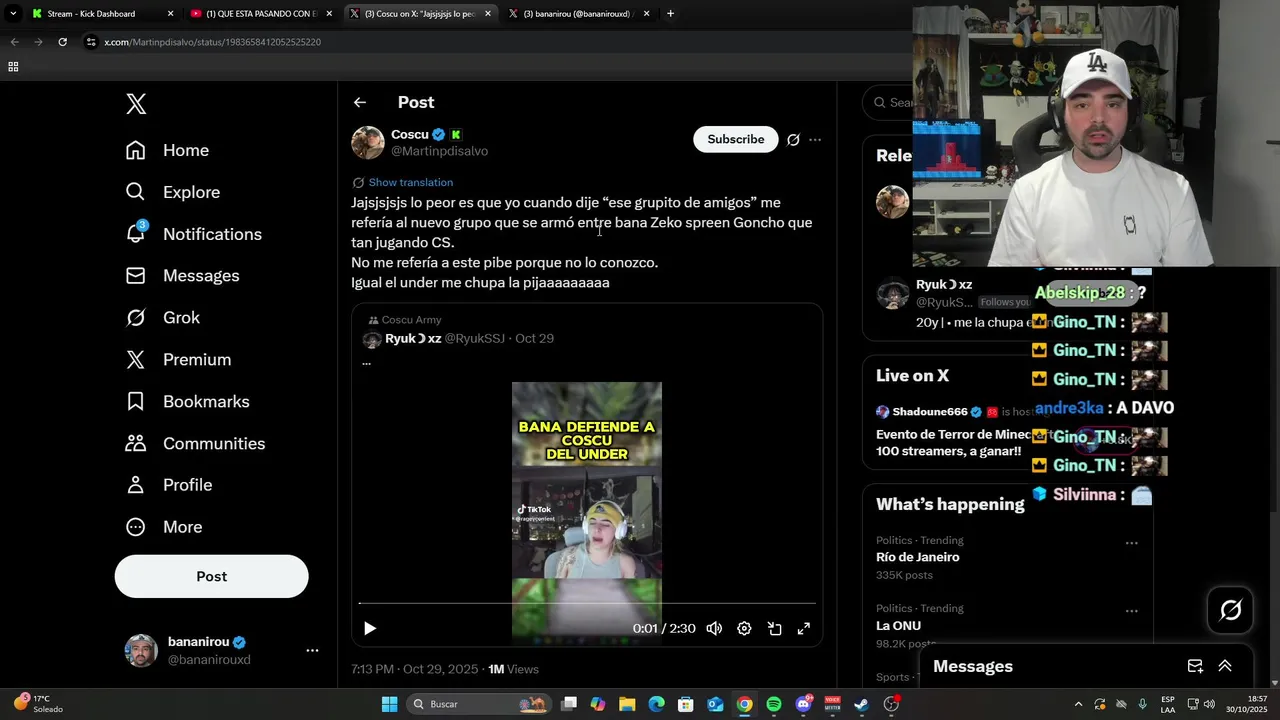Open La ONU trending topic
Screen dimensions: 1280x720
pos(898,625)
